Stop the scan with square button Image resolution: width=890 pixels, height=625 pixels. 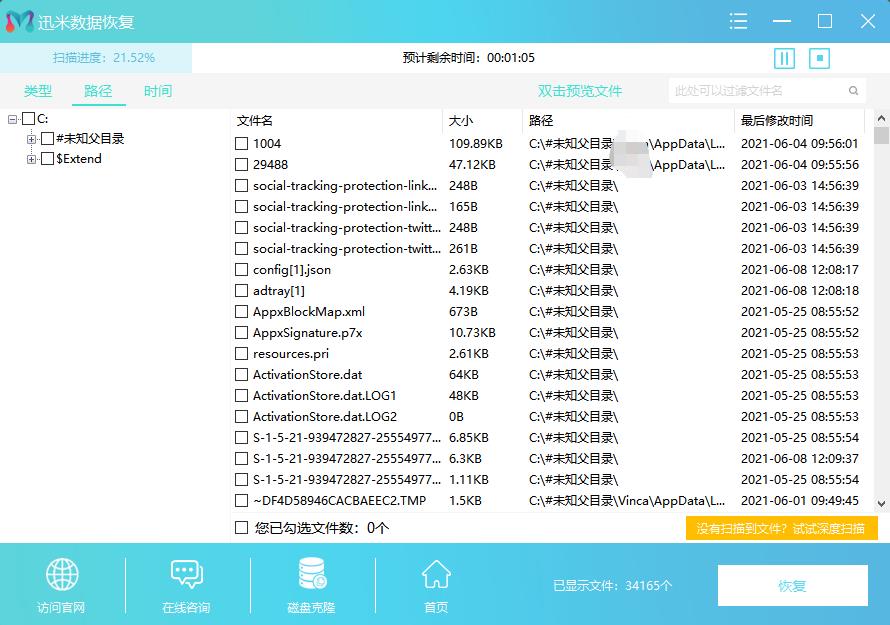point(820,58)
